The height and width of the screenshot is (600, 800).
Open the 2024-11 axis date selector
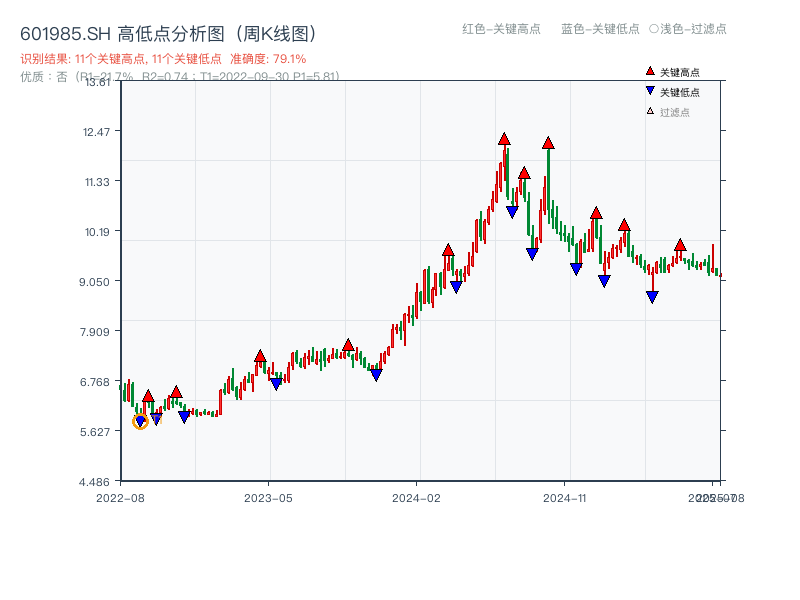[567, 496]
